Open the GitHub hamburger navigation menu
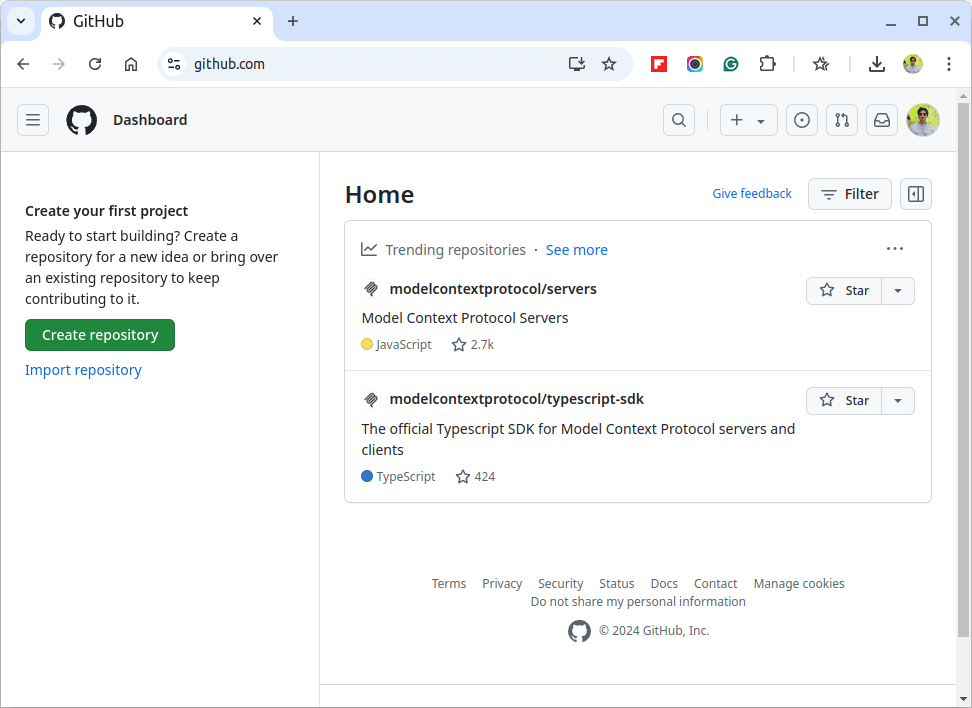Viewport: 972px width, 708px height. [33, 120]
